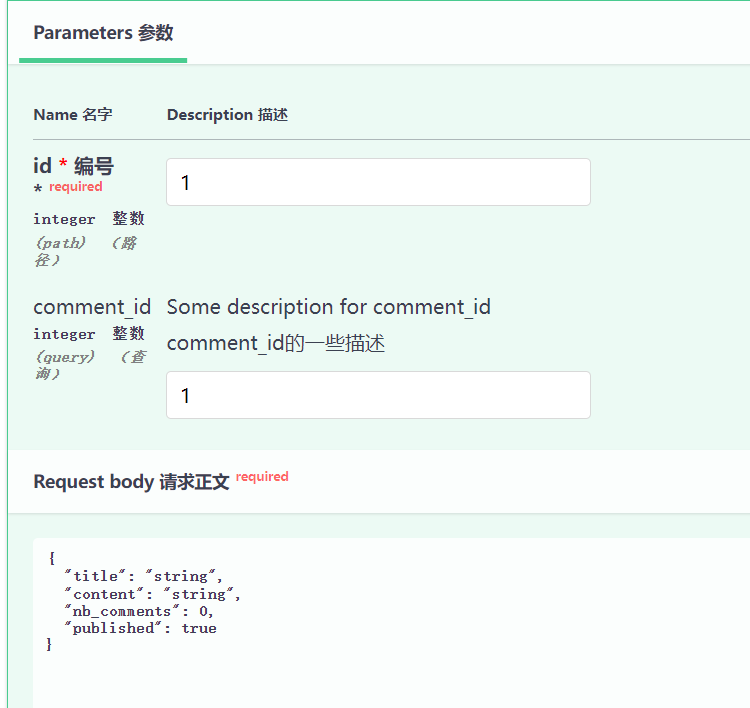
Task: Click the "title" line in request JSON
Action: (x=143, y=576)
